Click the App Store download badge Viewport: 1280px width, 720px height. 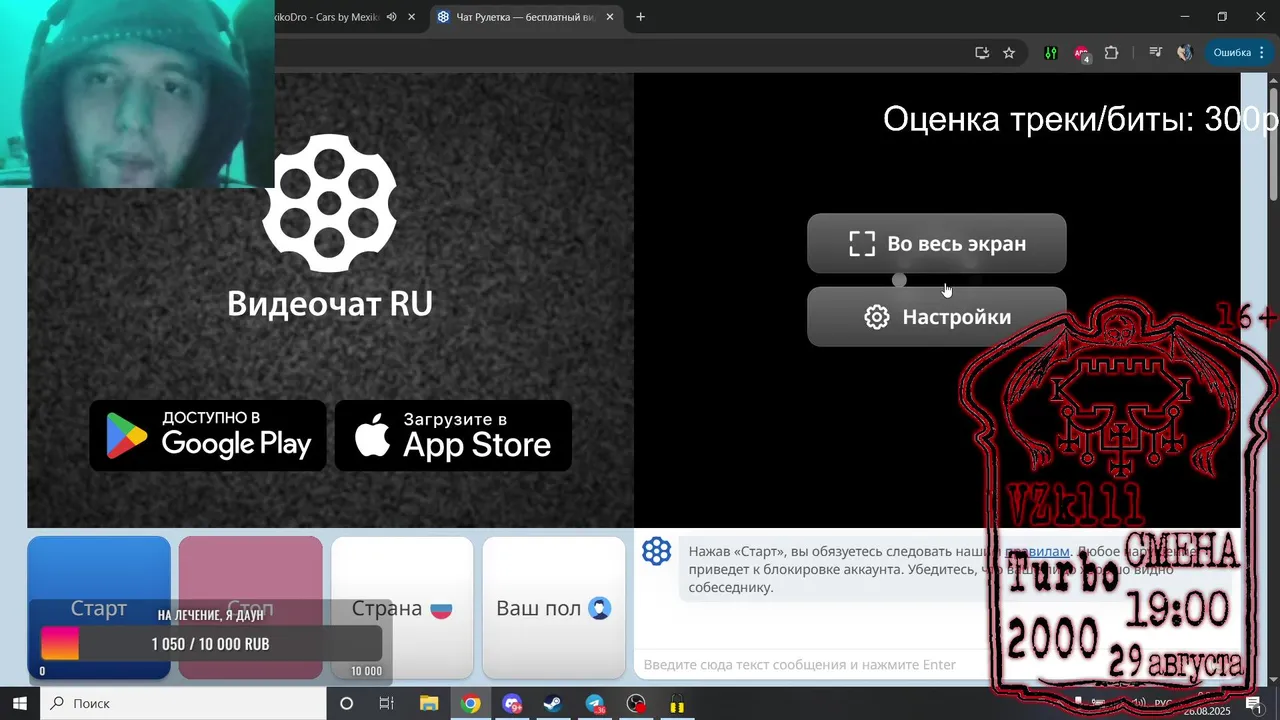[x=453, y=436]
